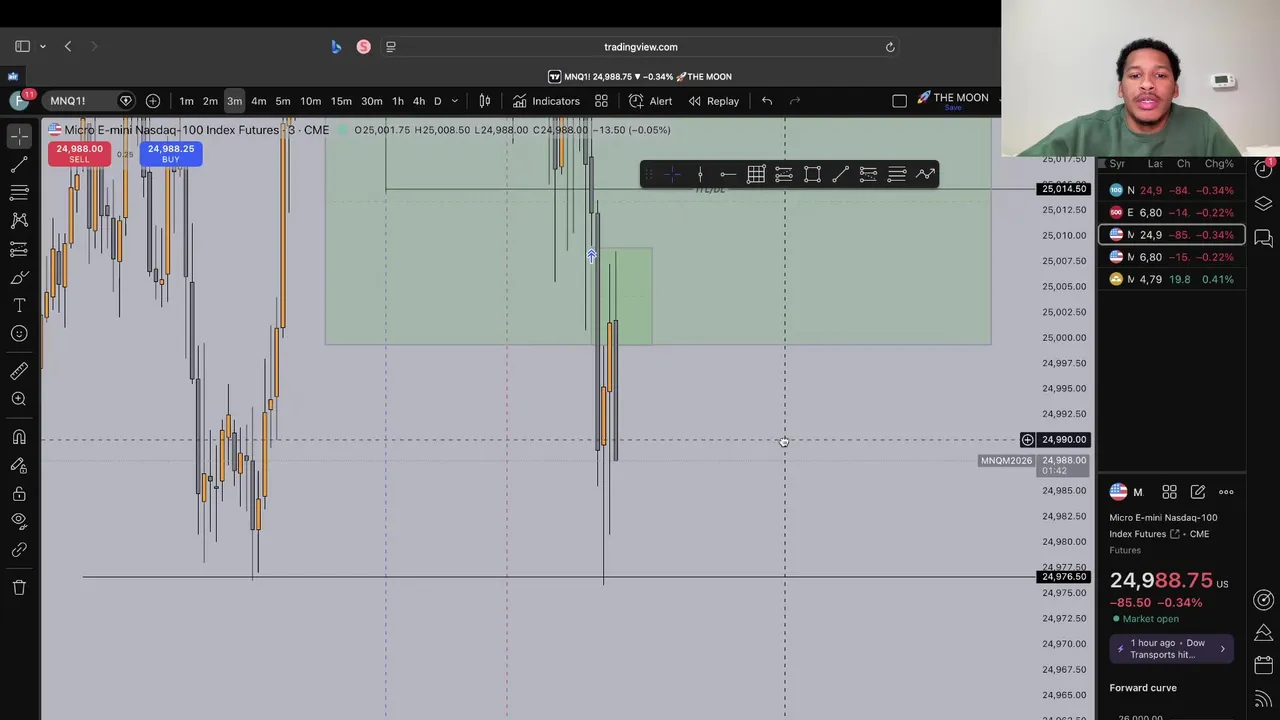Pick crosshair in floating favorites toolbar
Screen dimensions: 1280x720
(672, 175)
